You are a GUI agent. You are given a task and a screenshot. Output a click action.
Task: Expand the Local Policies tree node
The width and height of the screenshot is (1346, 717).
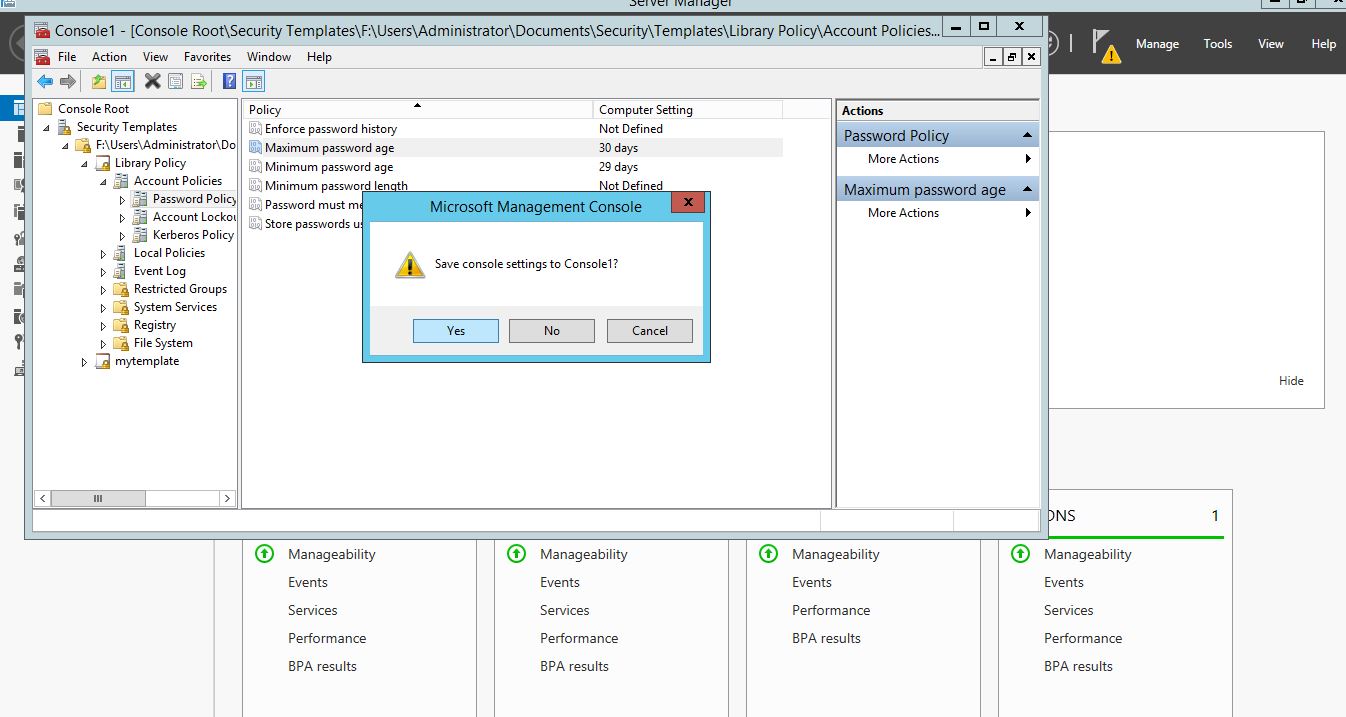click(103, 254)
